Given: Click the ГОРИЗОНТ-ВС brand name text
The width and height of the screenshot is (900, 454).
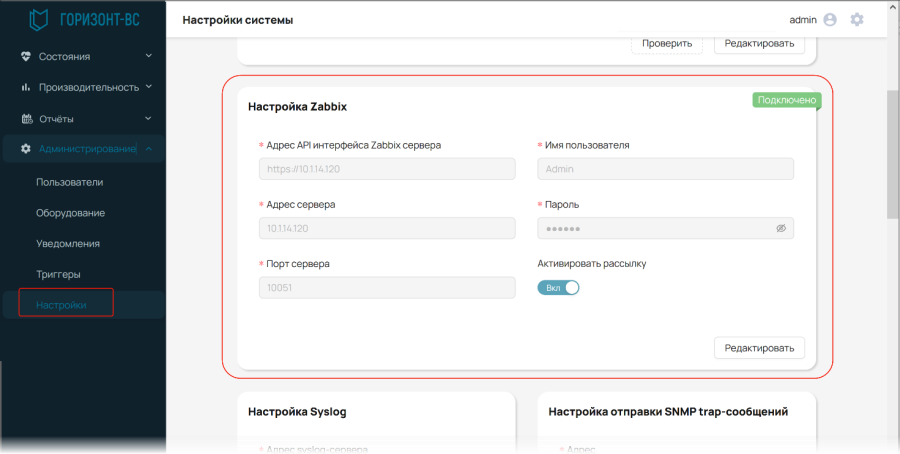Looking at the screenshot, I should [x=100, y=21].
